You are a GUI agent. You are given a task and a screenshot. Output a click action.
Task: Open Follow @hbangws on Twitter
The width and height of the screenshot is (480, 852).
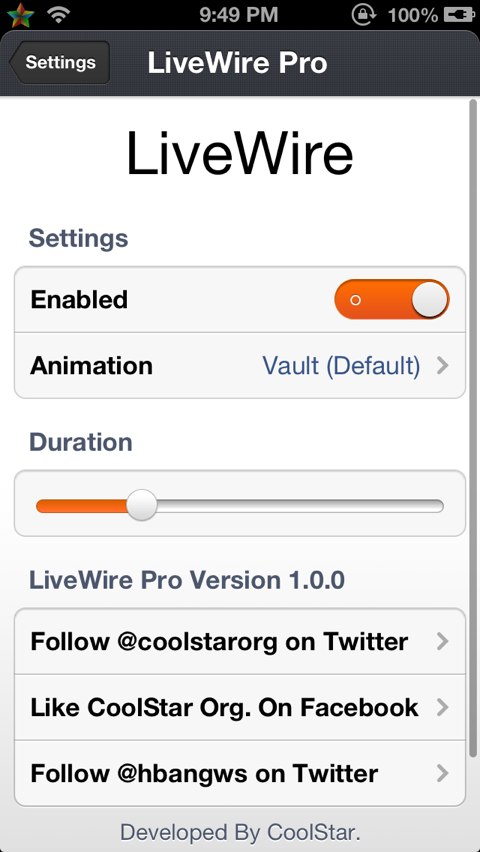(240, 773)
